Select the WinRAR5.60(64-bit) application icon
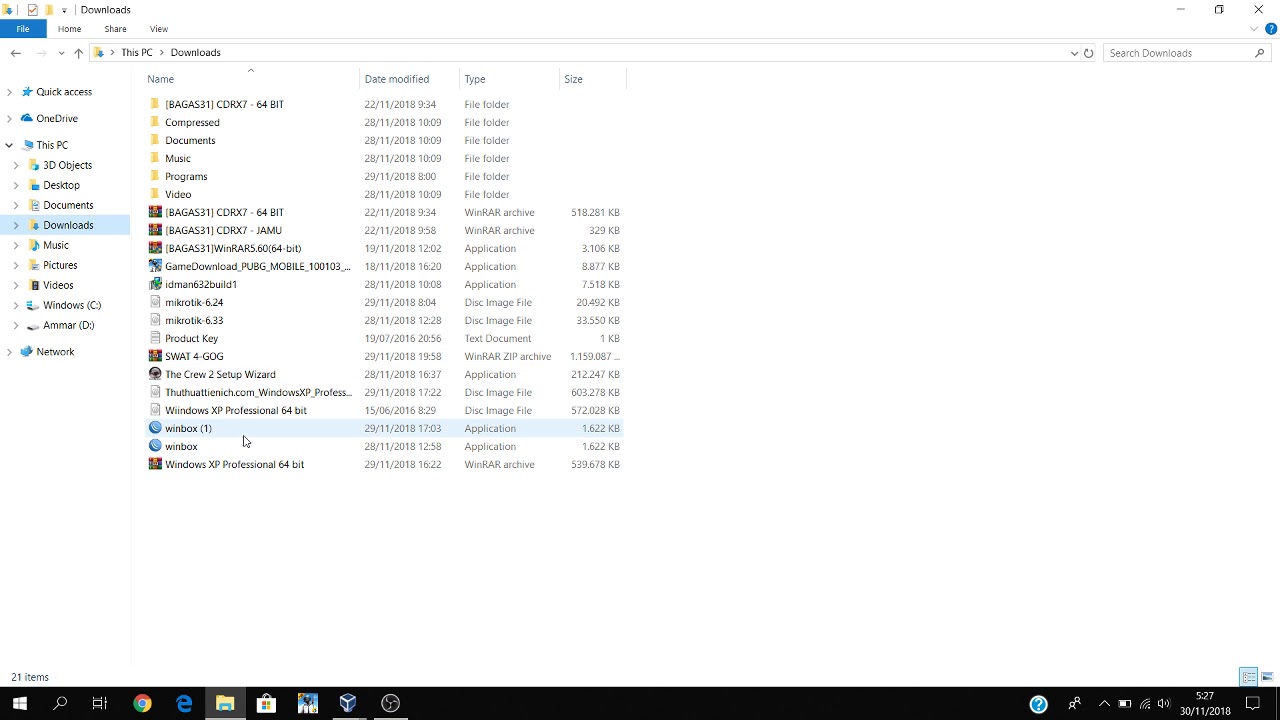 click(155, 248)
